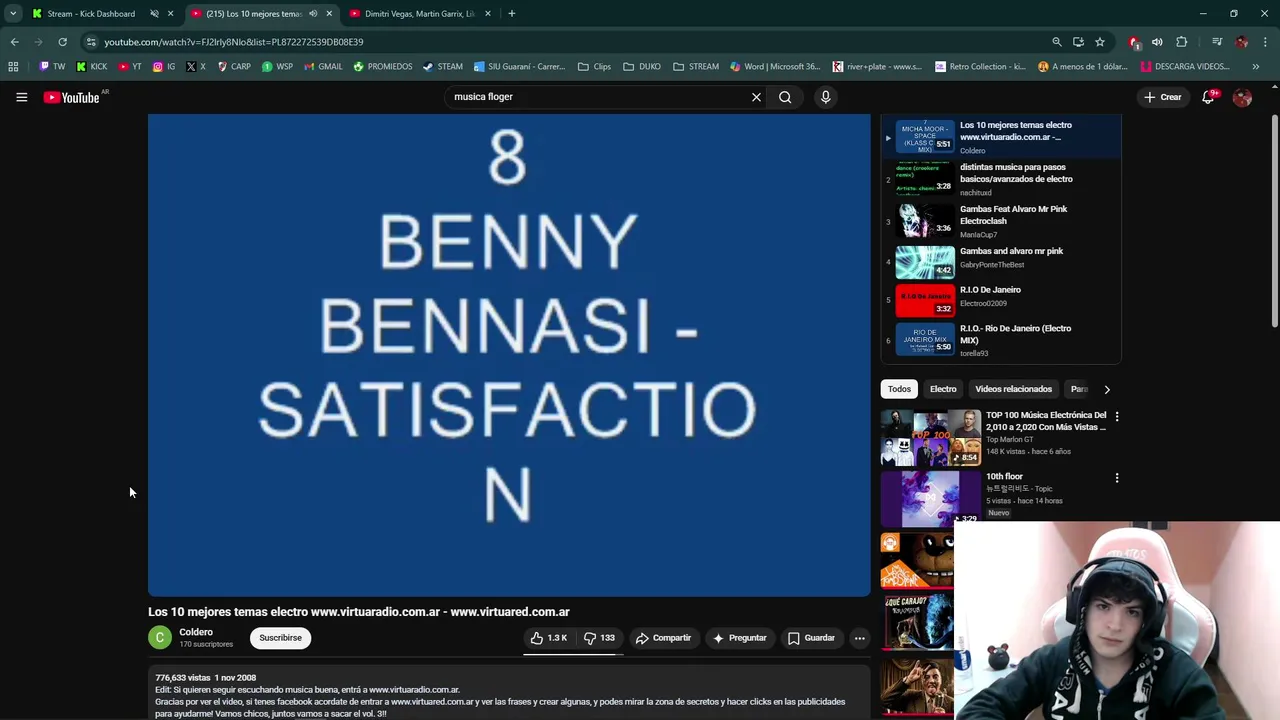
Task: Clear the search text with X icon
Action: 756,97
